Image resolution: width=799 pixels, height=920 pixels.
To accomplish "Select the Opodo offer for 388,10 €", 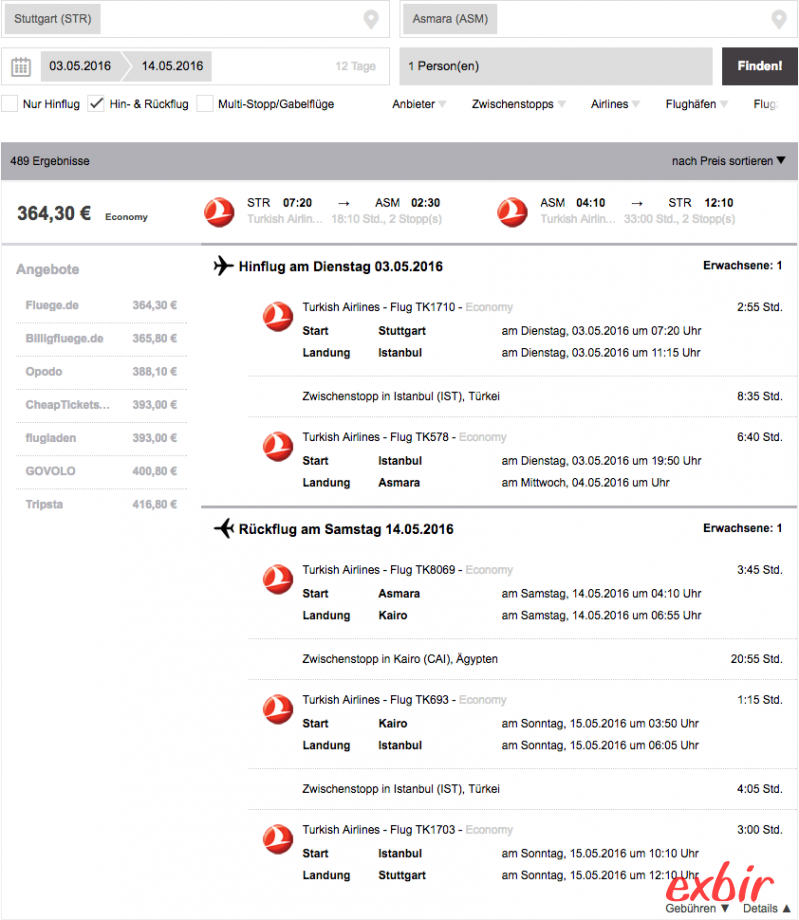I will click(101, 371).
